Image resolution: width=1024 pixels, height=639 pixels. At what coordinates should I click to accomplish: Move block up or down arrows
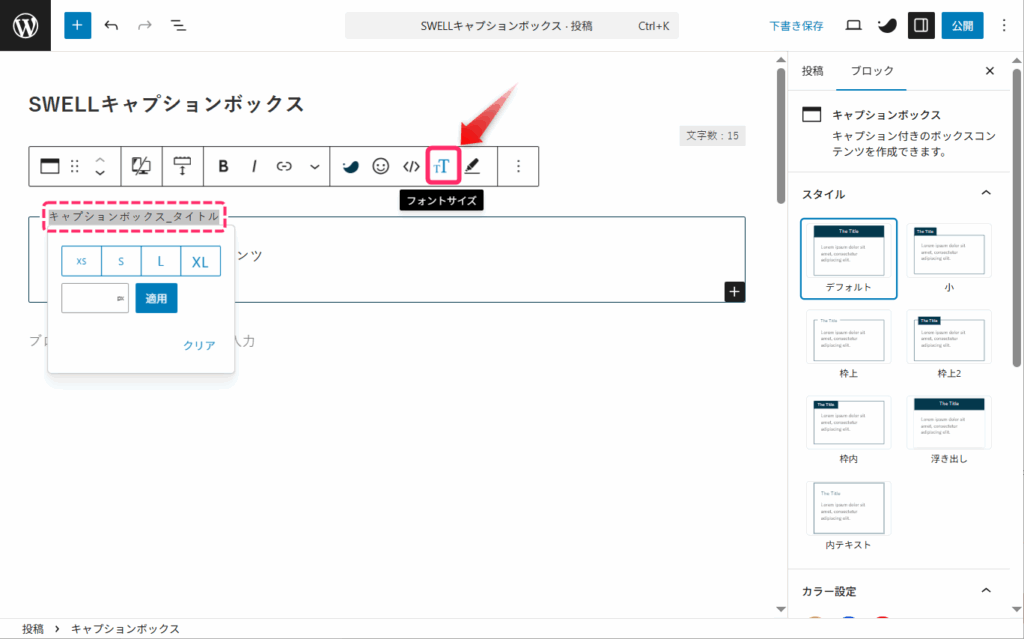click(x=100, y=166)
